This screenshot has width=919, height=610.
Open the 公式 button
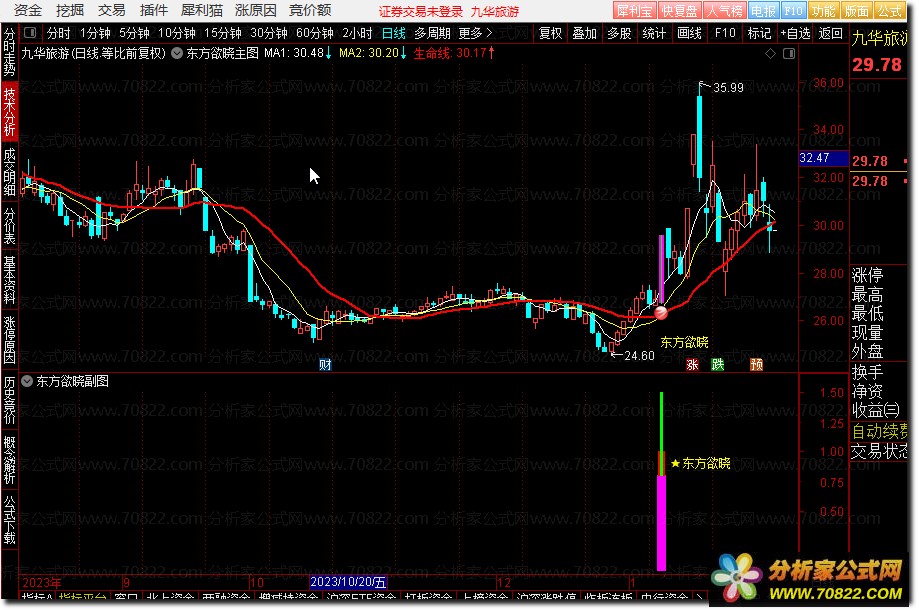point(889,11)
